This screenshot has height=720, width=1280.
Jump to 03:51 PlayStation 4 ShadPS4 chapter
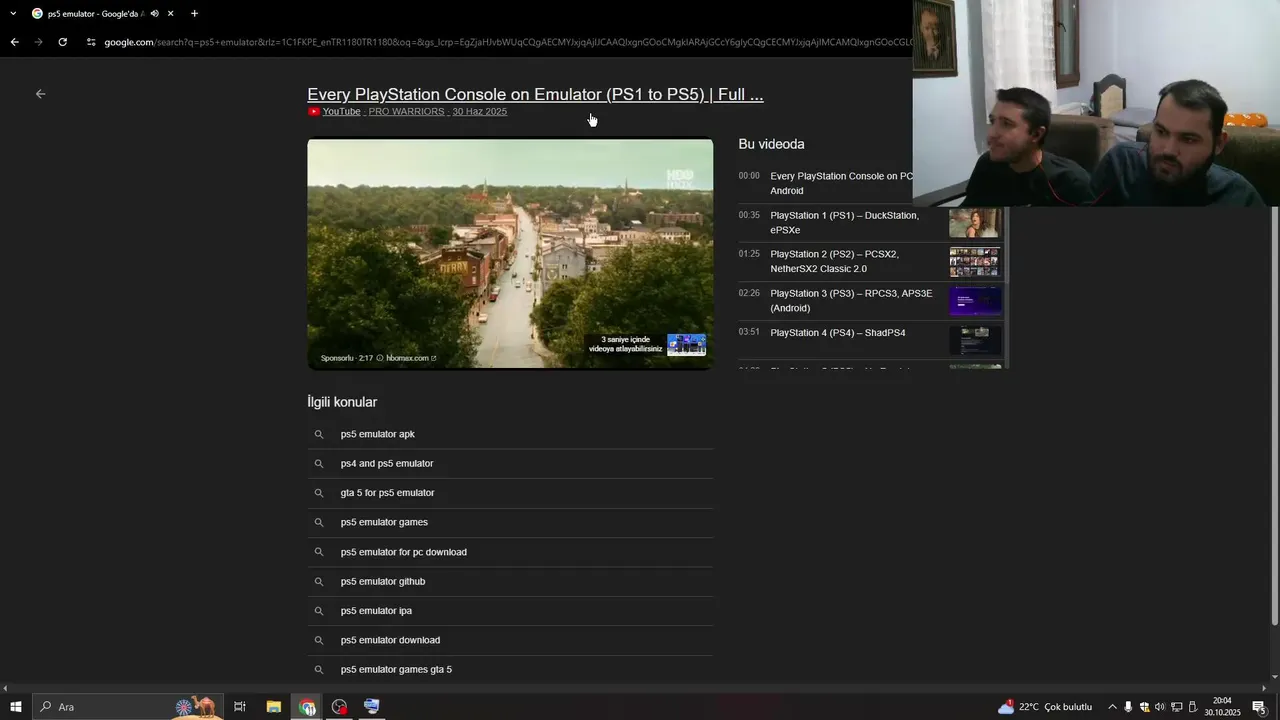[870, 339]
